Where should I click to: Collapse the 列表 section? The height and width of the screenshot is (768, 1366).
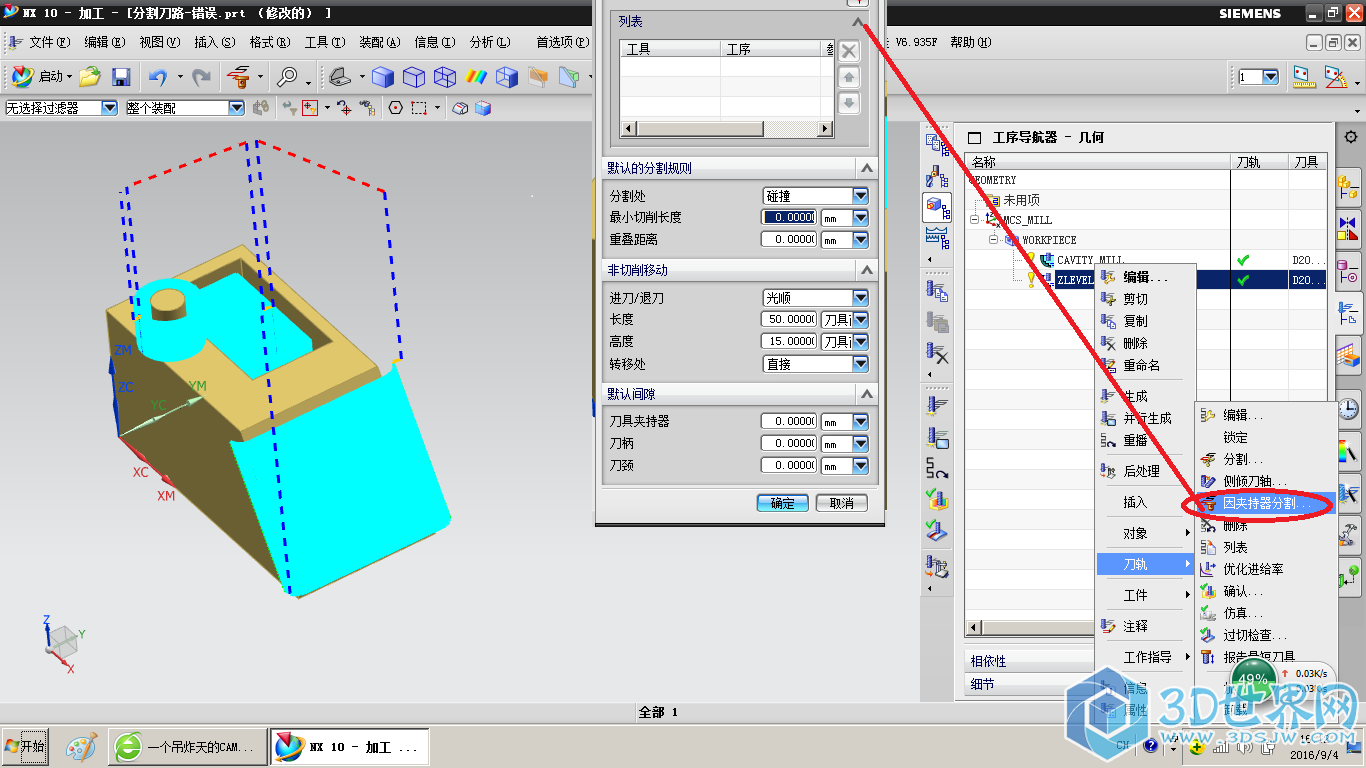coord(858,22)
